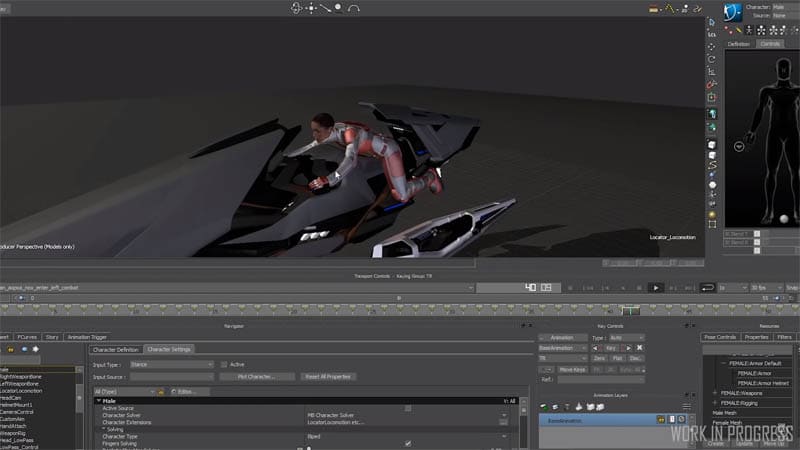Click the white flask icon in Animation Layers
800x450 pixels.
coord(579,407)
